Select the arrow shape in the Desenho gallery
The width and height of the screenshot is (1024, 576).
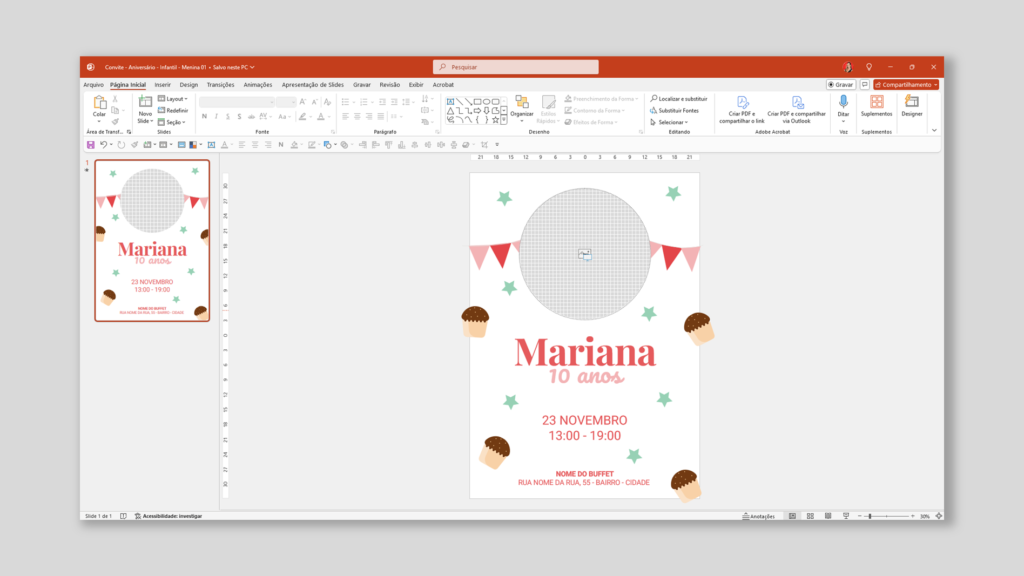click(x=468, y=100)
